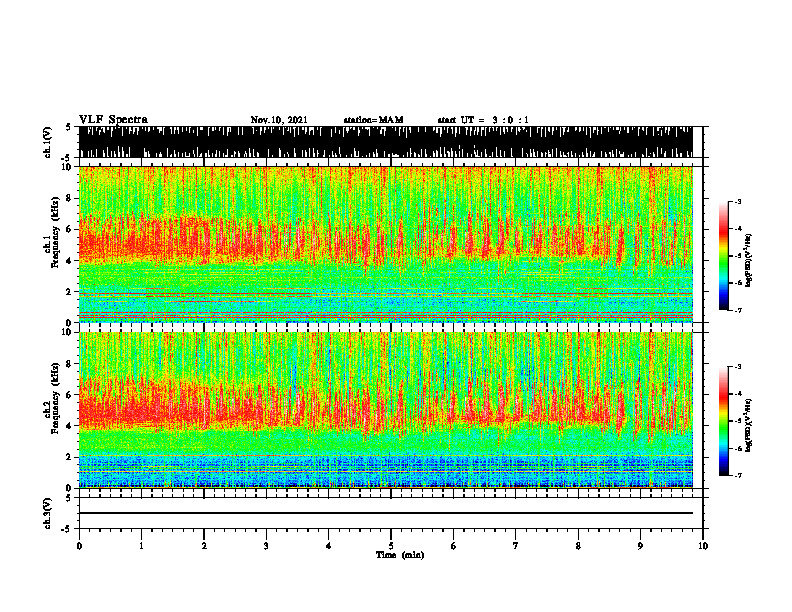Click time axis tick label "6"
Screen dimensions: 792x612
(454, 546)
